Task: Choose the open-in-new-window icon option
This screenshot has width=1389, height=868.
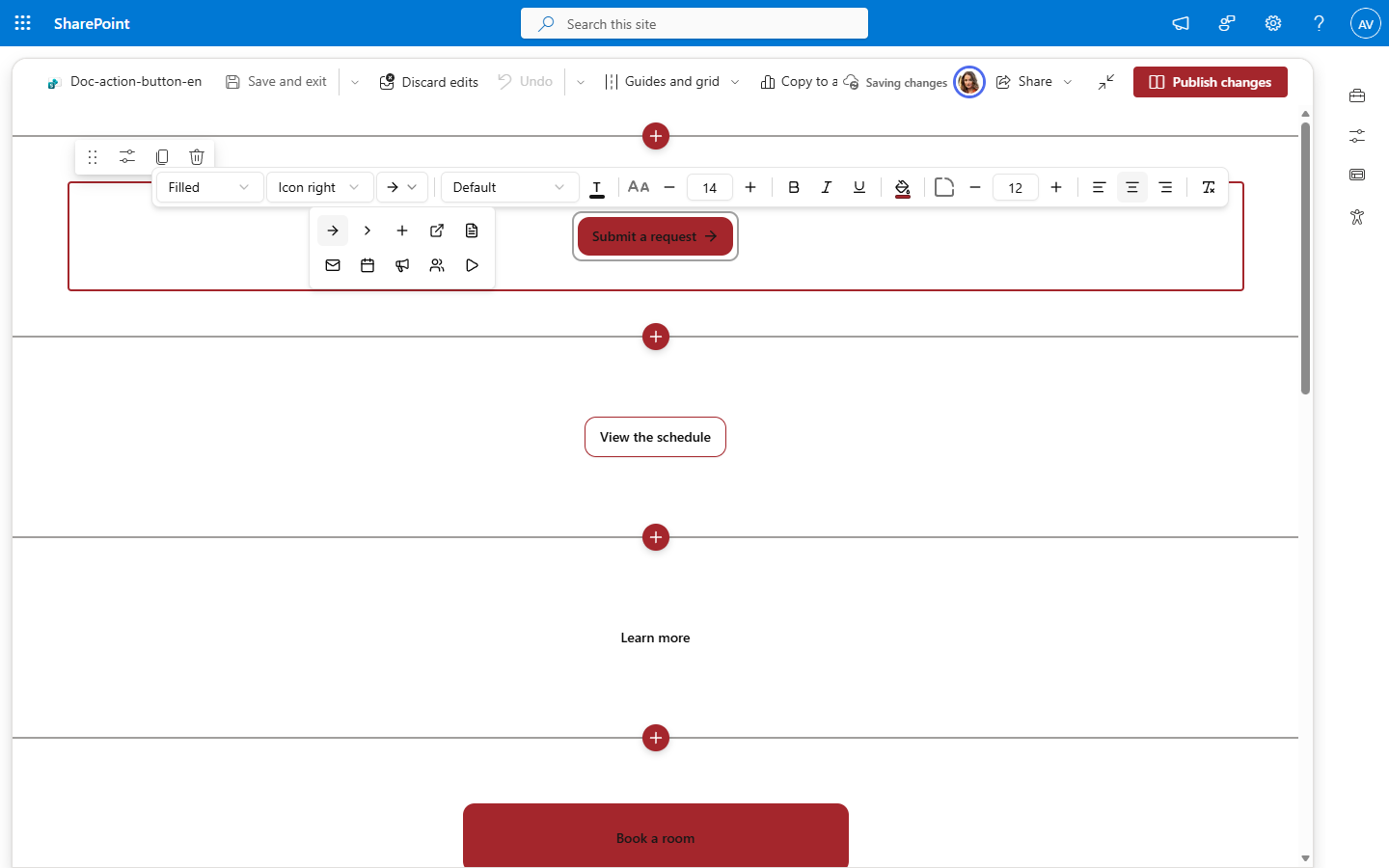Action: [437, 231]
